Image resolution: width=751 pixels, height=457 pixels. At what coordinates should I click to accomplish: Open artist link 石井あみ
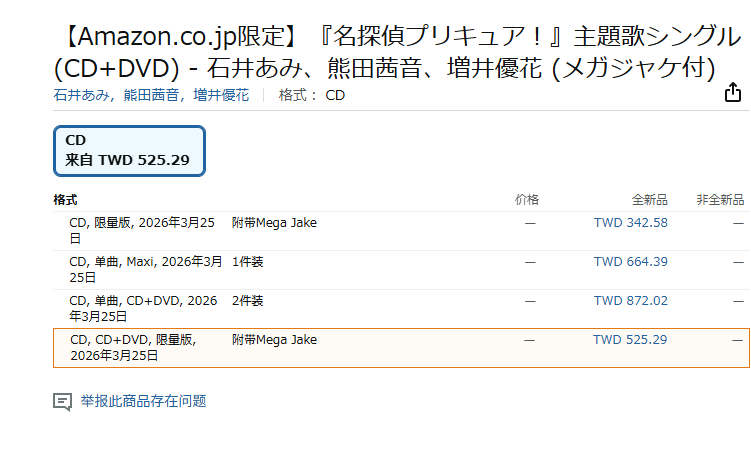(81, 95)
